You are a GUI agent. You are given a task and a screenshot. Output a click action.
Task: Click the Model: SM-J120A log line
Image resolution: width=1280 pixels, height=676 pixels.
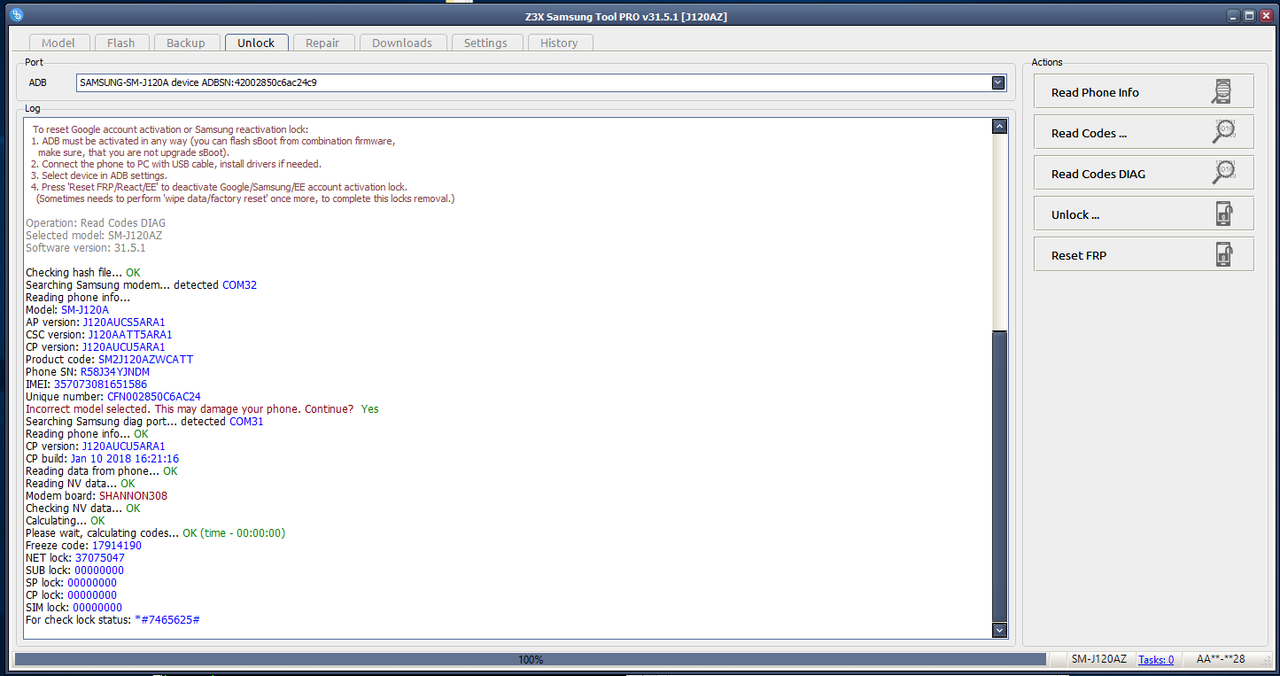[67, 310]
